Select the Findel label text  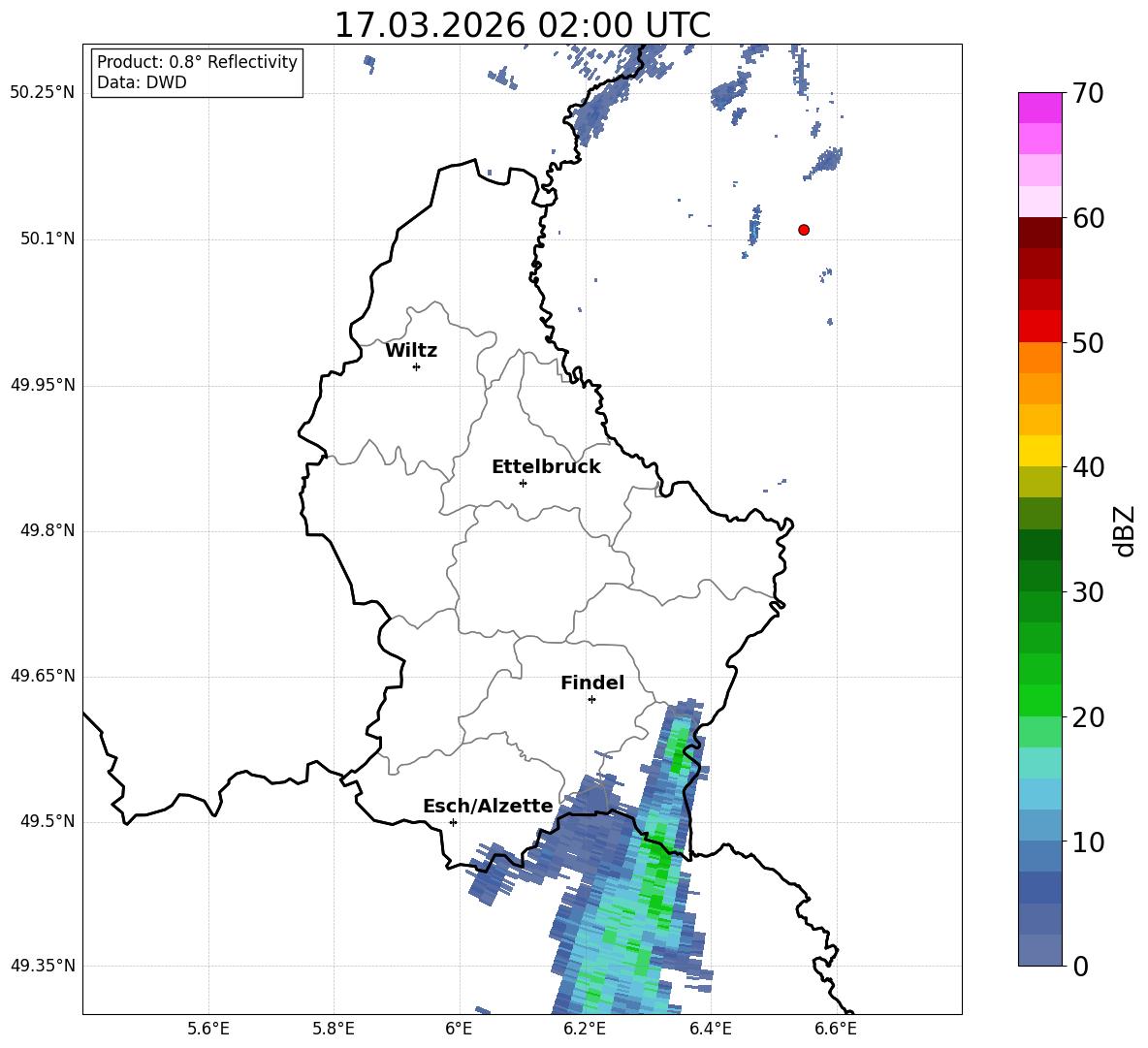click(592, 683)
